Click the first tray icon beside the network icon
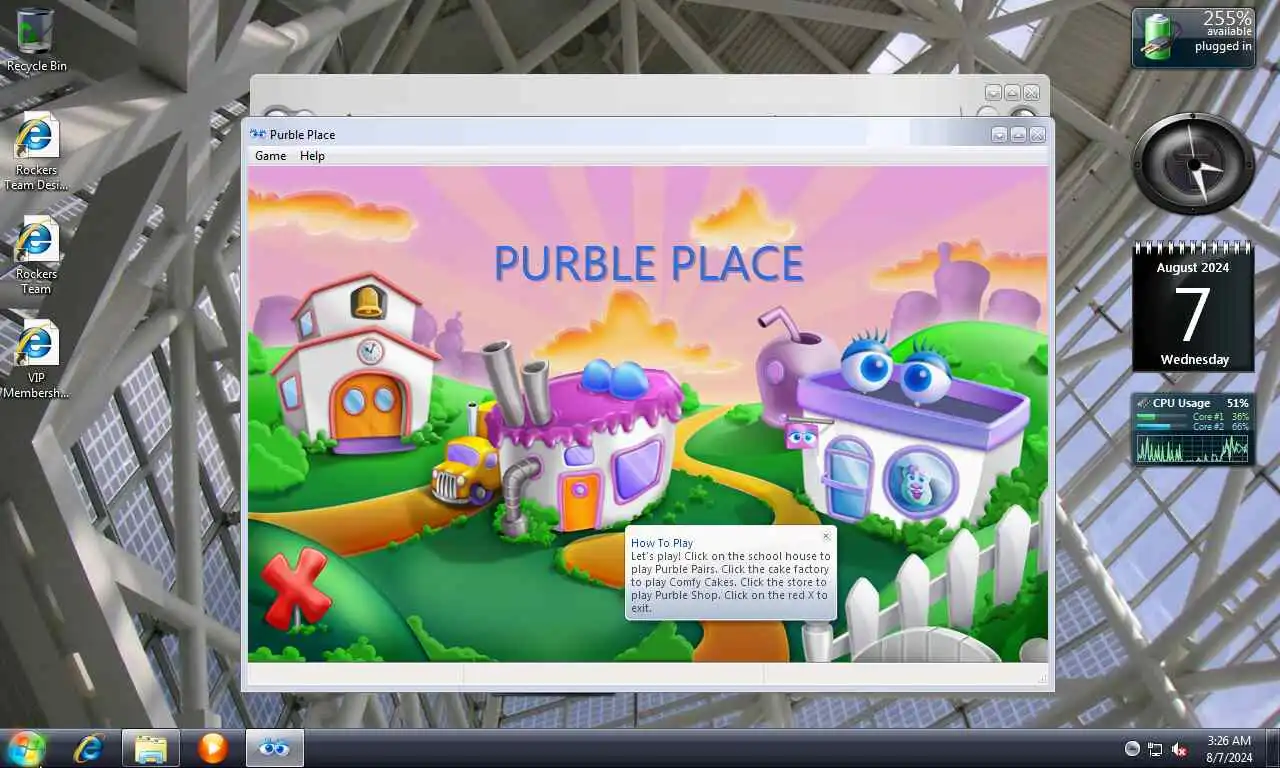Viewport: 1280px width, 768px height. 1132,749
